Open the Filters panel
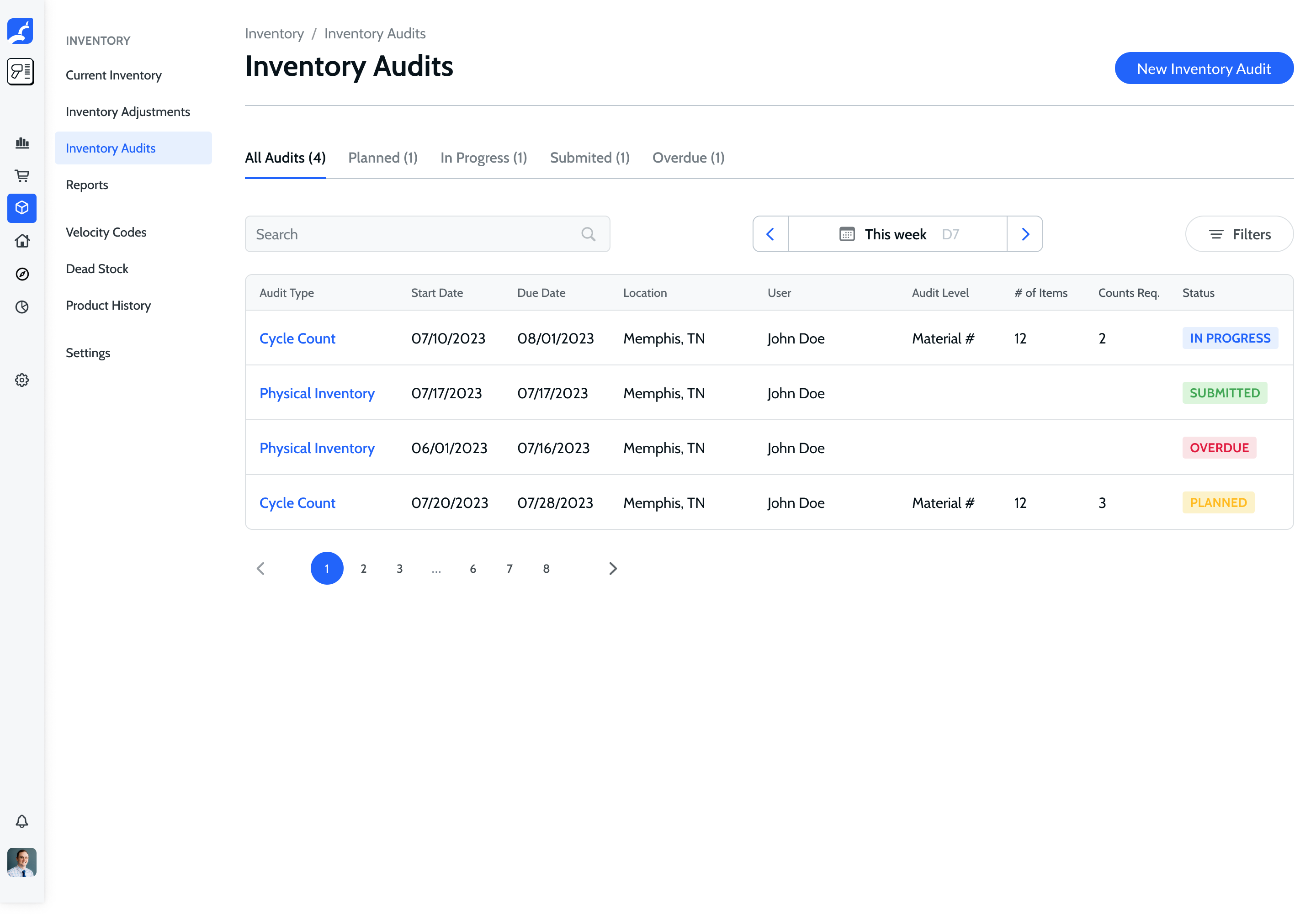This screenshot has width=1316, height=919. pyautogui.click(x=1239, y=234)
